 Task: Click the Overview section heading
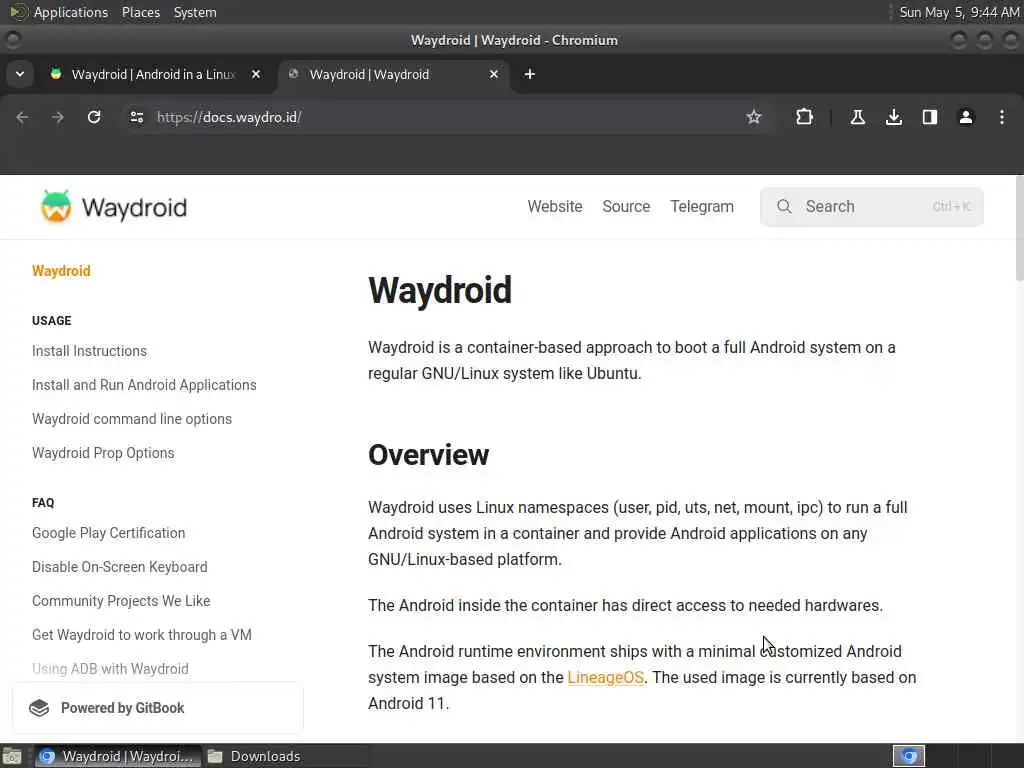[428, 455]
